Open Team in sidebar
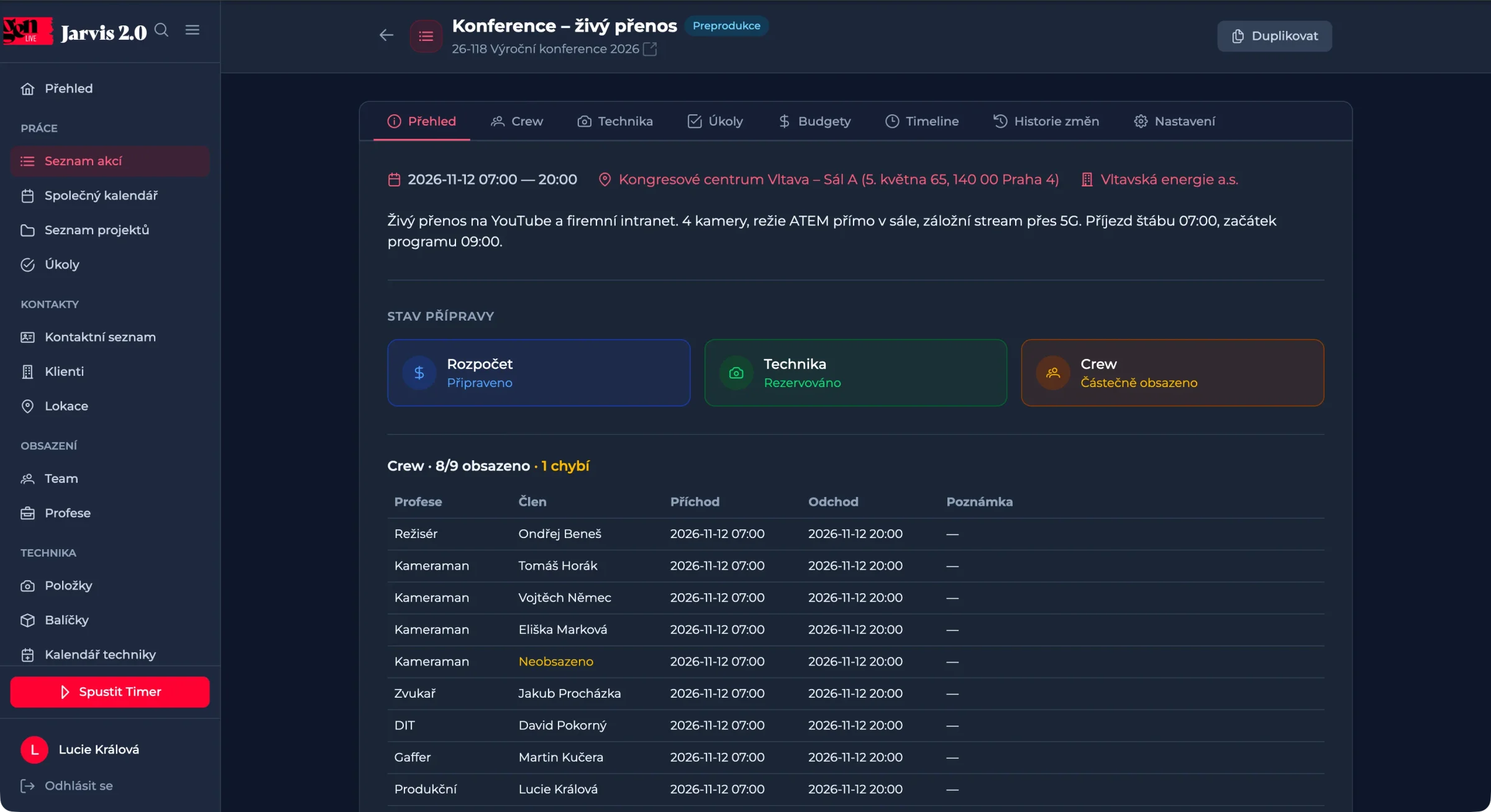Image resolution: width=1491 pixels, height=812 pixels. 110,479
